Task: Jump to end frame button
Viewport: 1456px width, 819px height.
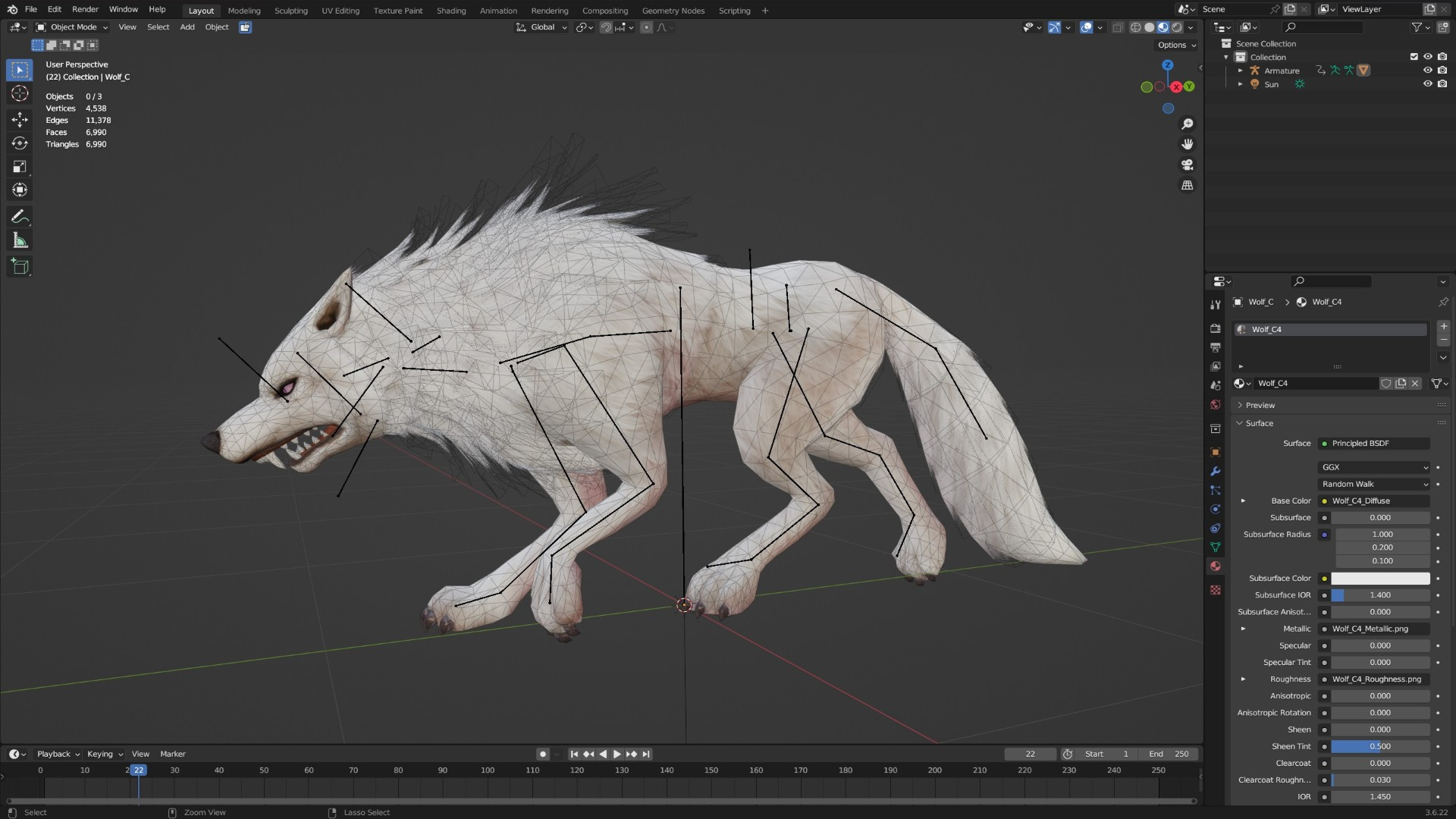Action: point(646,755)
